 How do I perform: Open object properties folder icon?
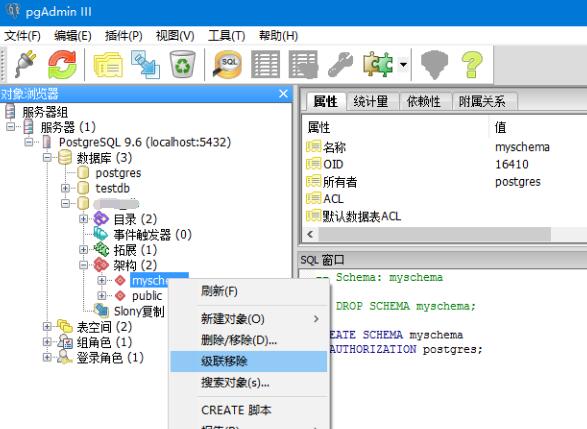point(108,65)
